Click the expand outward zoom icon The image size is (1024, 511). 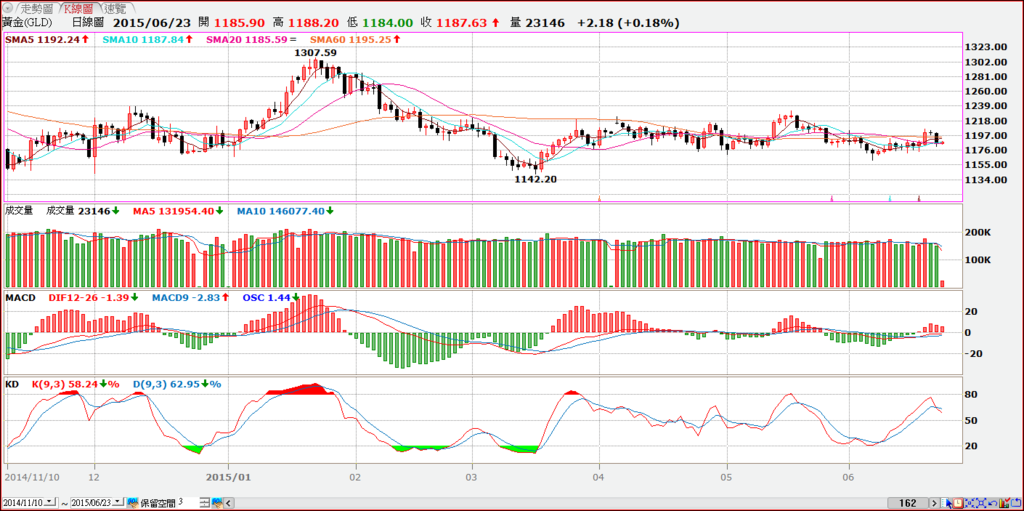981,503
